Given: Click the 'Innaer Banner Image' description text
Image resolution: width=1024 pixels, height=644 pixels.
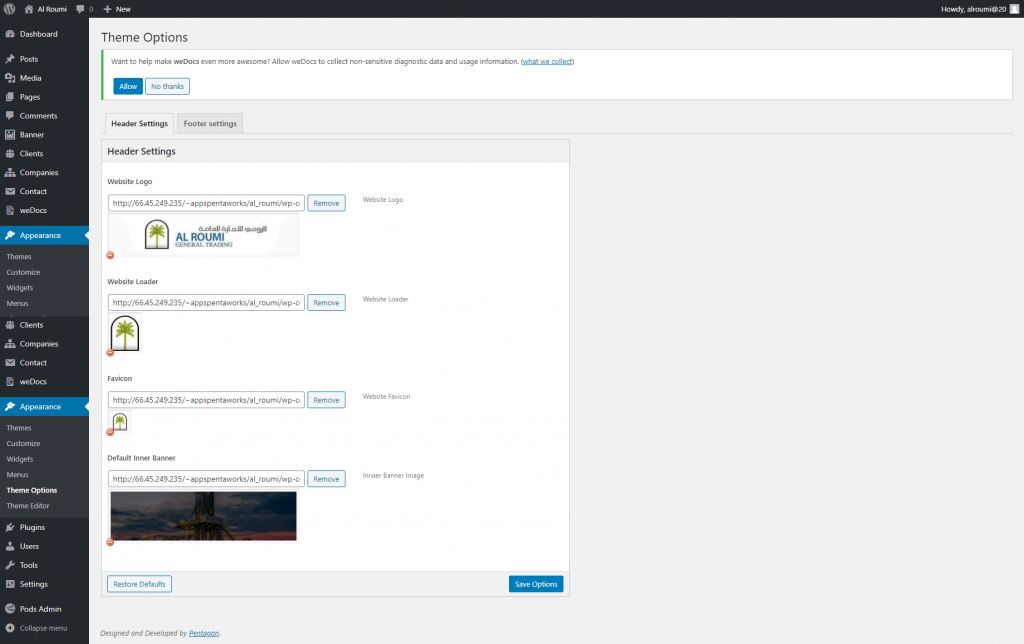Looking at the screenshot, I should 393,475.
